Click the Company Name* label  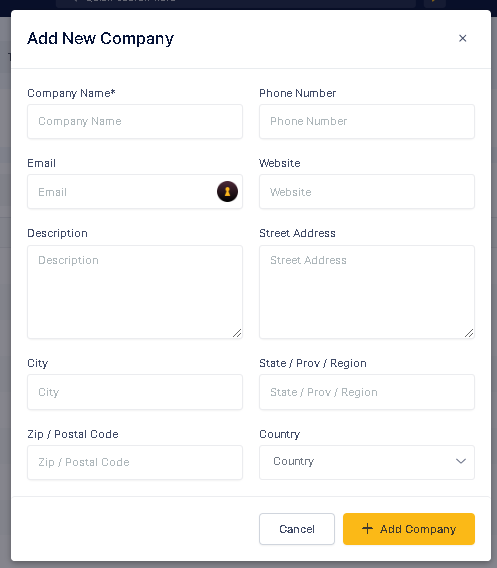71,93
